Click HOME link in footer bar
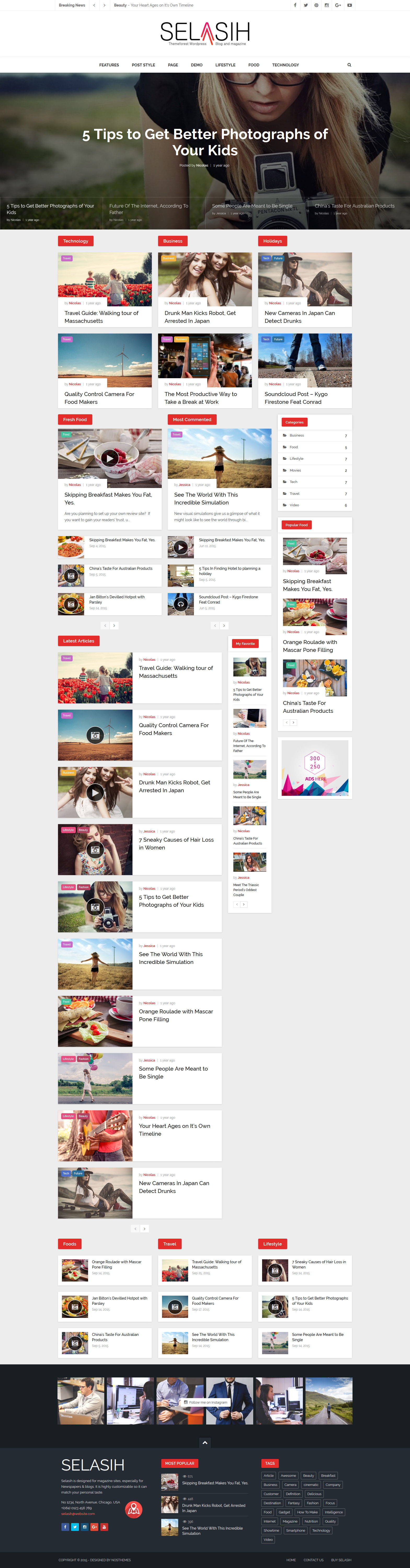The width and height of the screenshot is (410, 1568). [291, 1560]
